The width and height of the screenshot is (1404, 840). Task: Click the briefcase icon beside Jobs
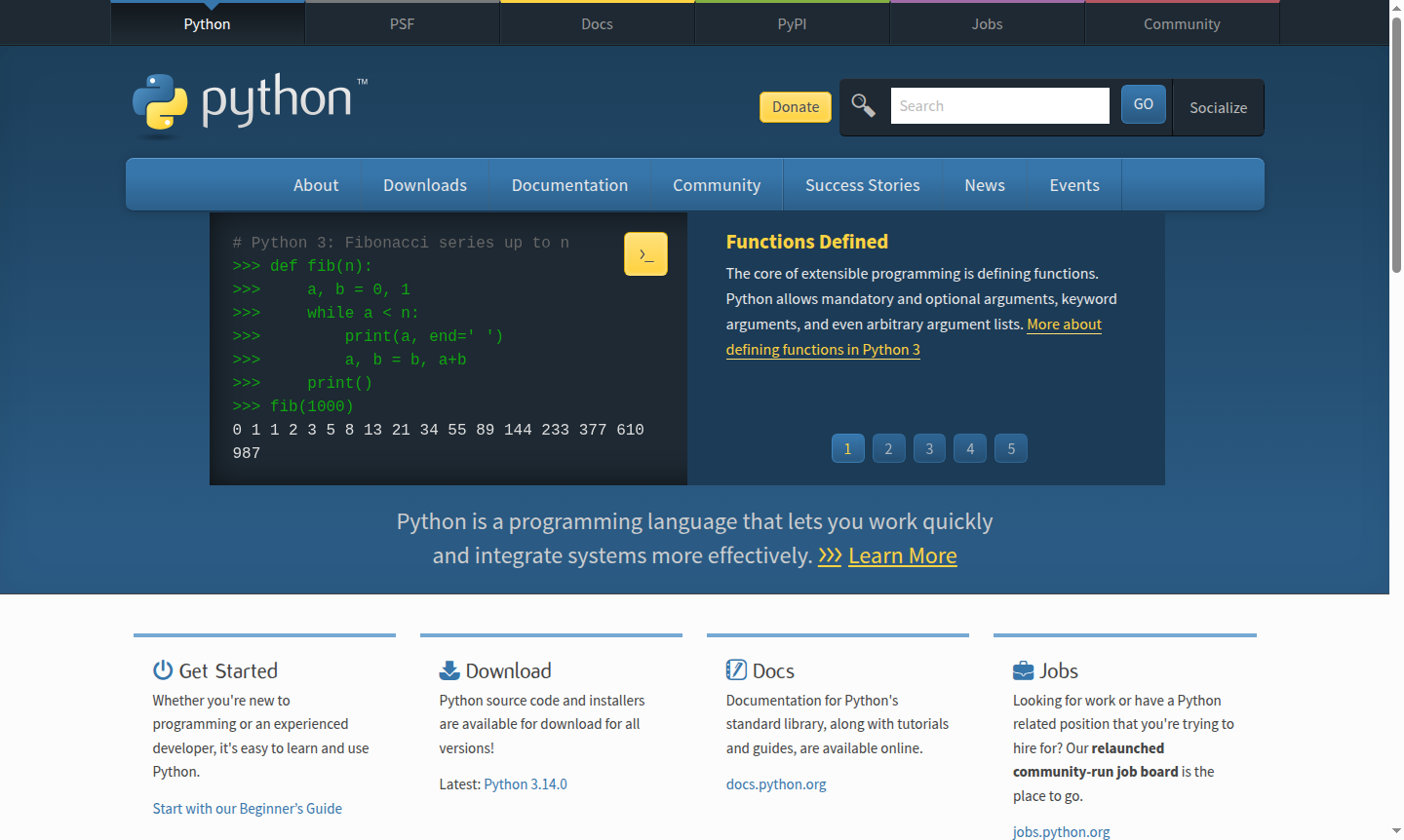point(1022,669)
